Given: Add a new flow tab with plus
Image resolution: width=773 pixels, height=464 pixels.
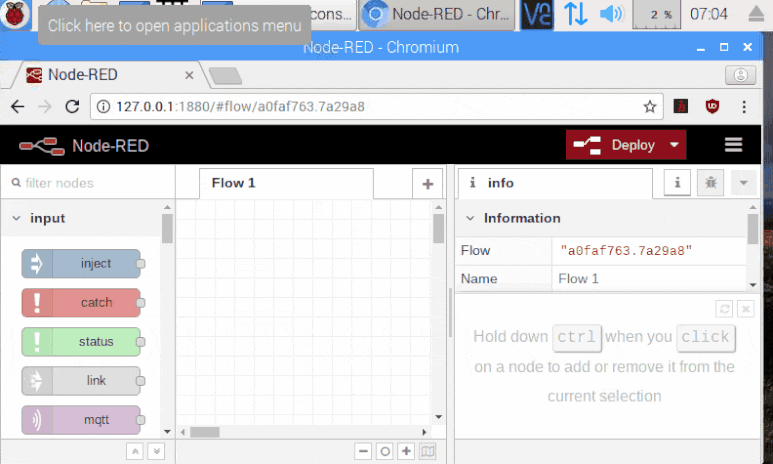Looking at the screenshot, I should point(427,184).
